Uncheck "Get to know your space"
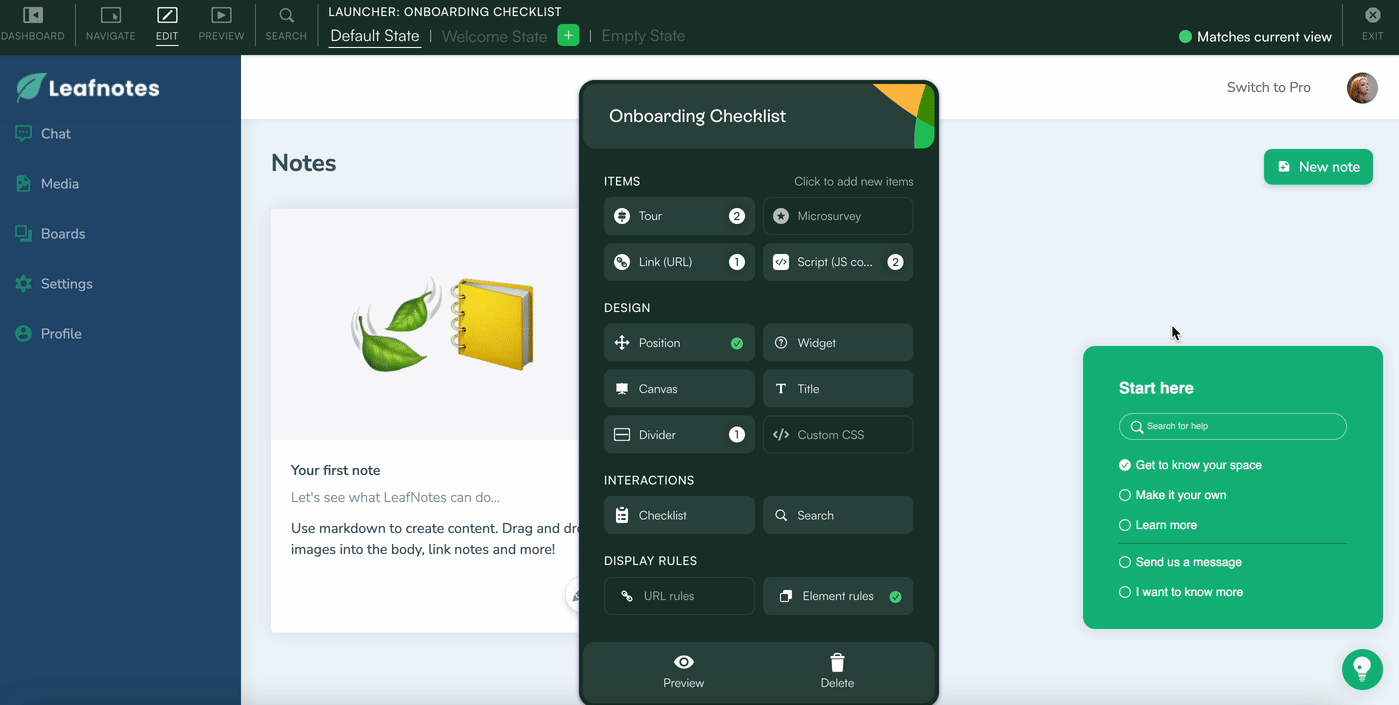This screenshot has width=1399, height=705. coord(1123,464)
